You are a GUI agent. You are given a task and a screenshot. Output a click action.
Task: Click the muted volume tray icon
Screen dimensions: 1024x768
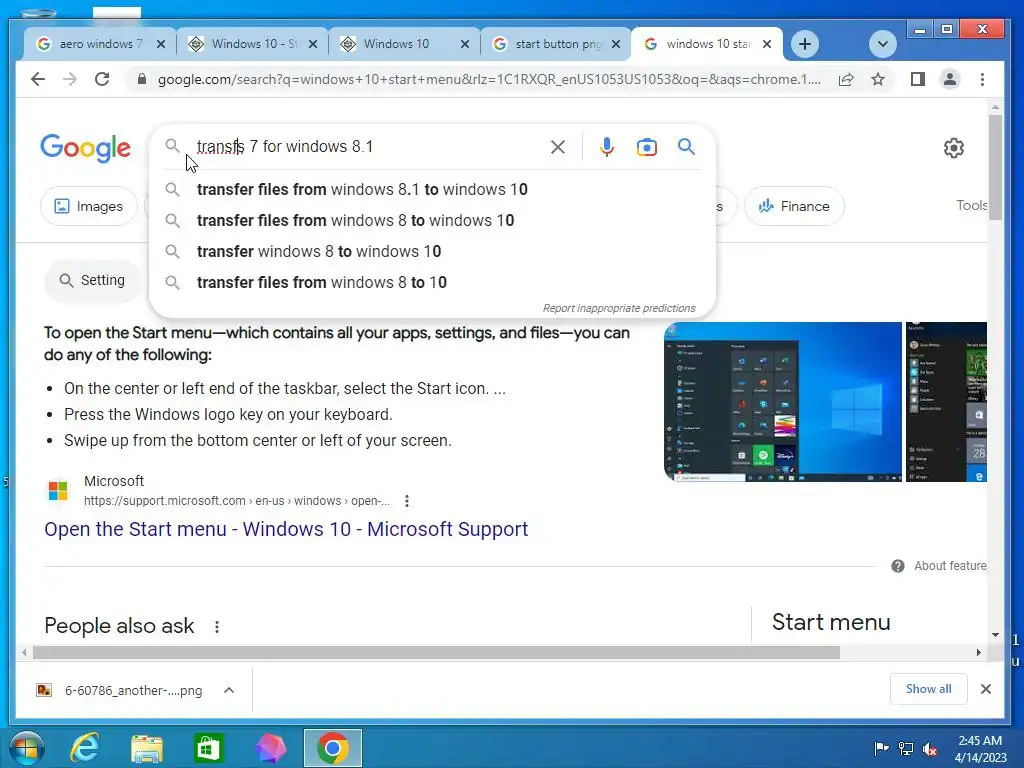(930, 748)
